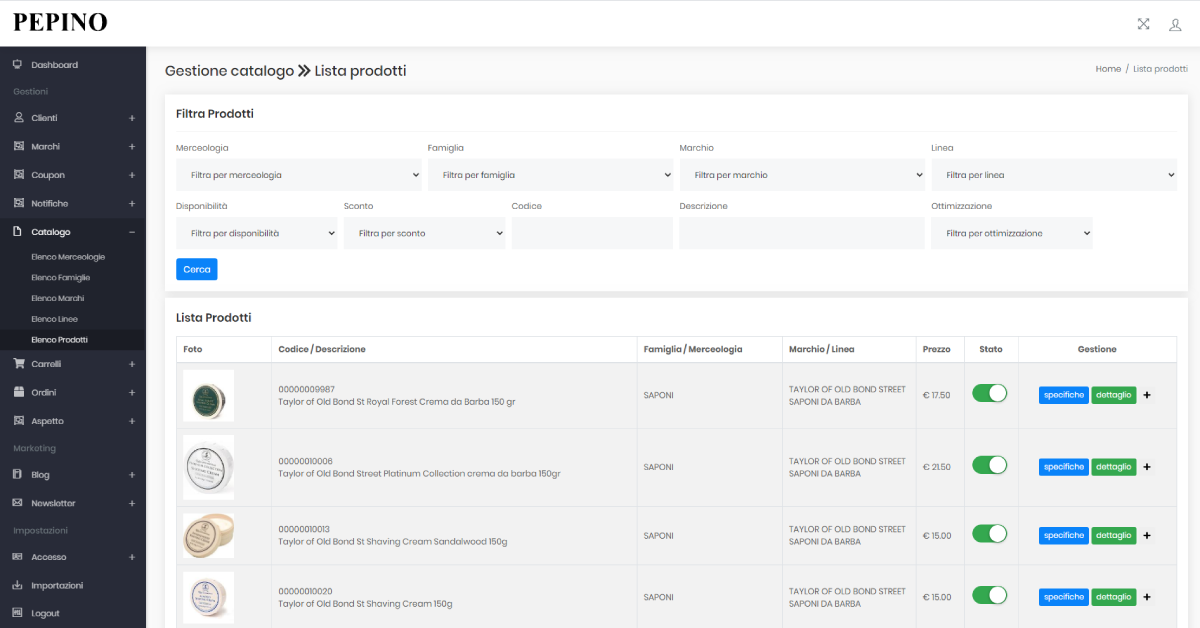Click the plus icon beside Clienti
1200x628 pixels.
pos(132,118)
